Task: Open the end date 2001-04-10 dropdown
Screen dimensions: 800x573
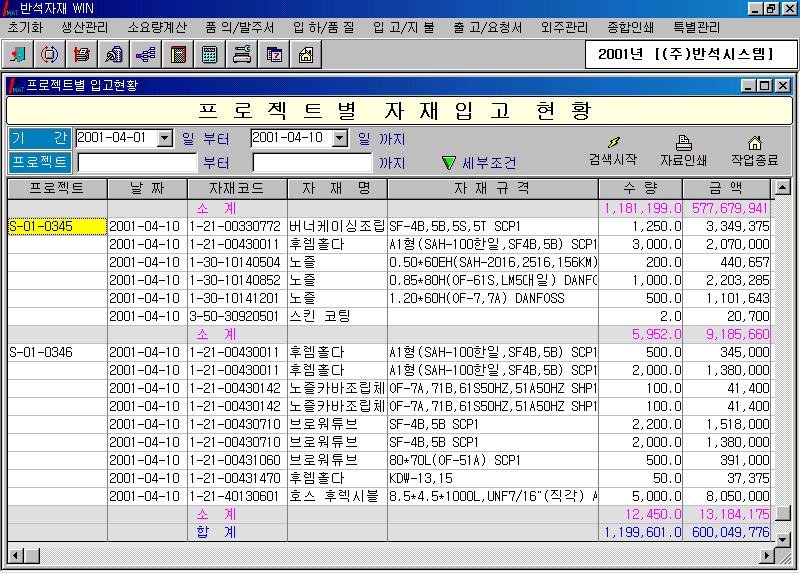Action: tap(340, 138)
